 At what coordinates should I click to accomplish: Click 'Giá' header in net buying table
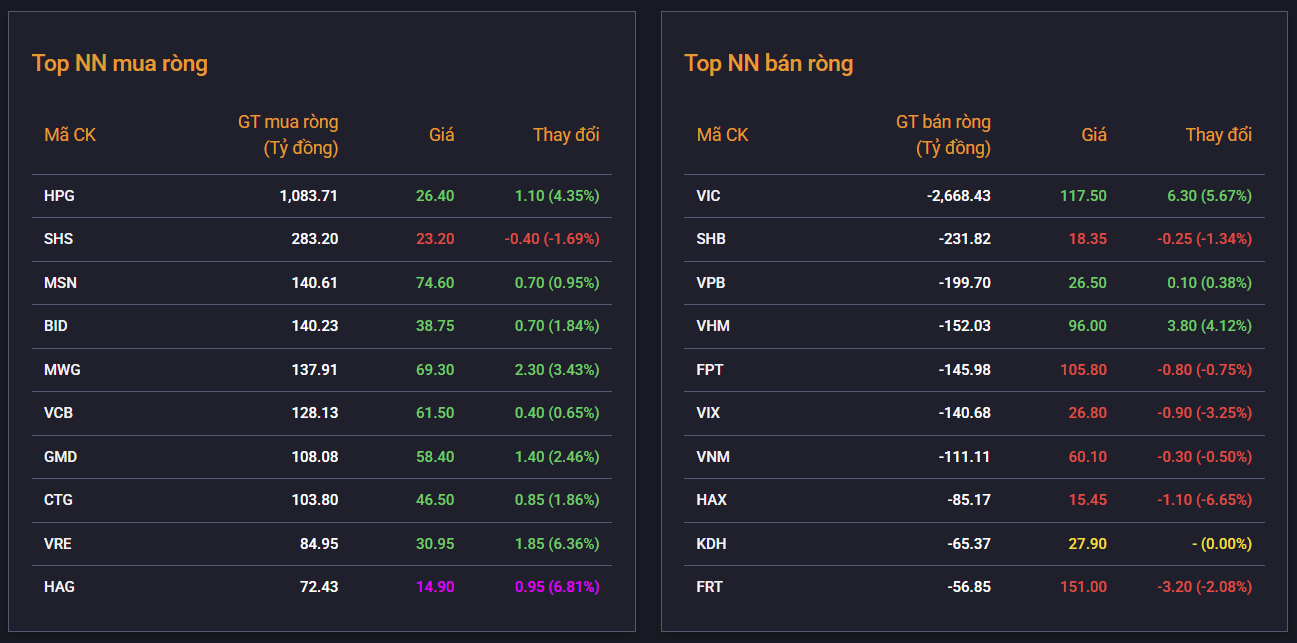[441, 135]
